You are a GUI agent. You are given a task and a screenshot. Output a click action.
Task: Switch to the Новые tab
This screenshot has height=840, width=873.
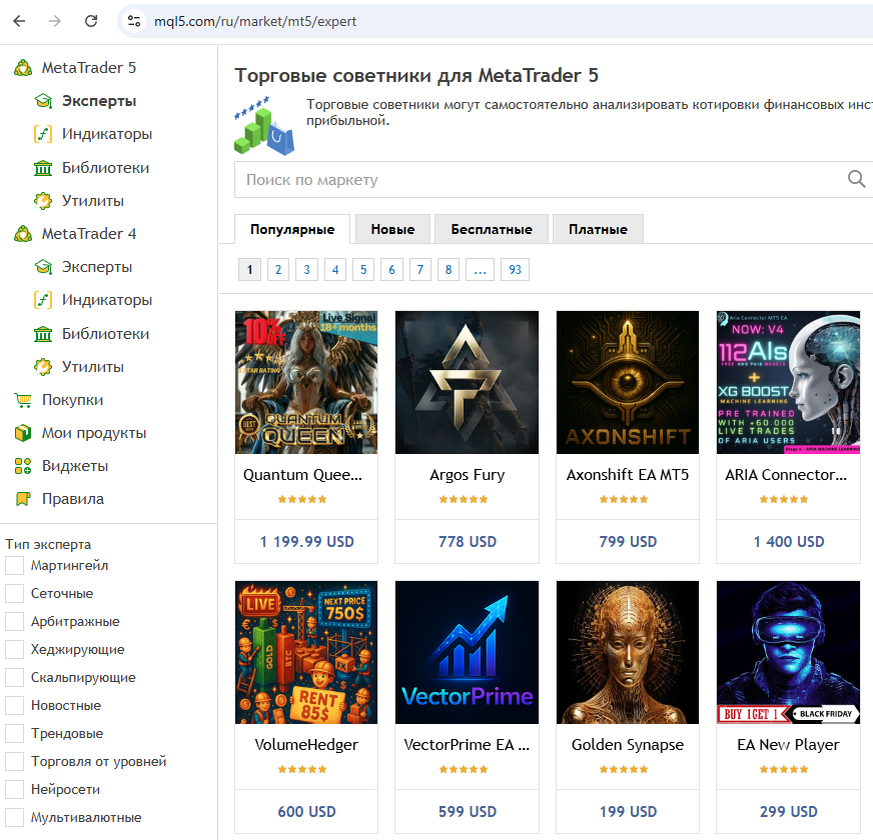[393, 229]
